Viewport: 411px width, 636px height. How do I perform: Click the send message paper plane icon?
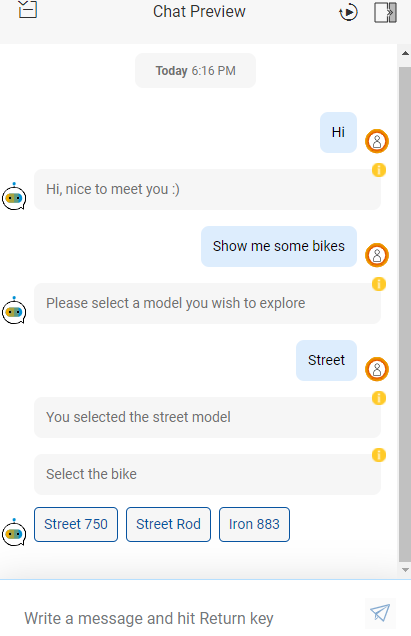380,612
